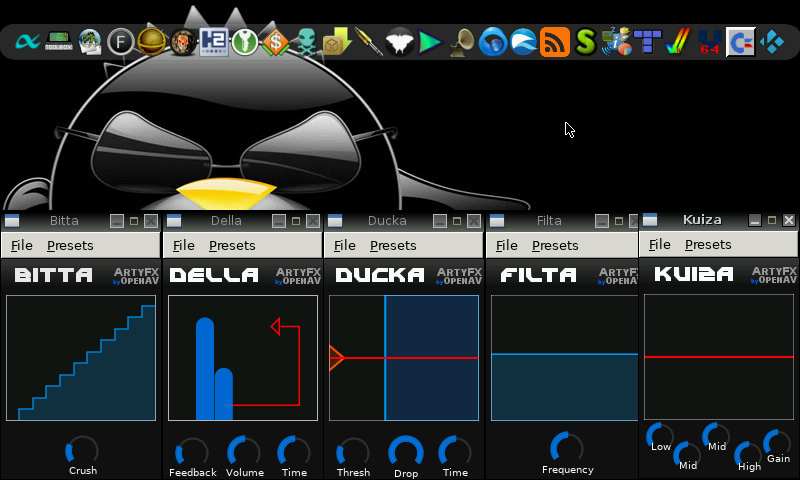The width and height of the screenshot is (800, 480).
Task: Launch Hydrogen drum machine (H2) icon
Action: click(214, 42)
